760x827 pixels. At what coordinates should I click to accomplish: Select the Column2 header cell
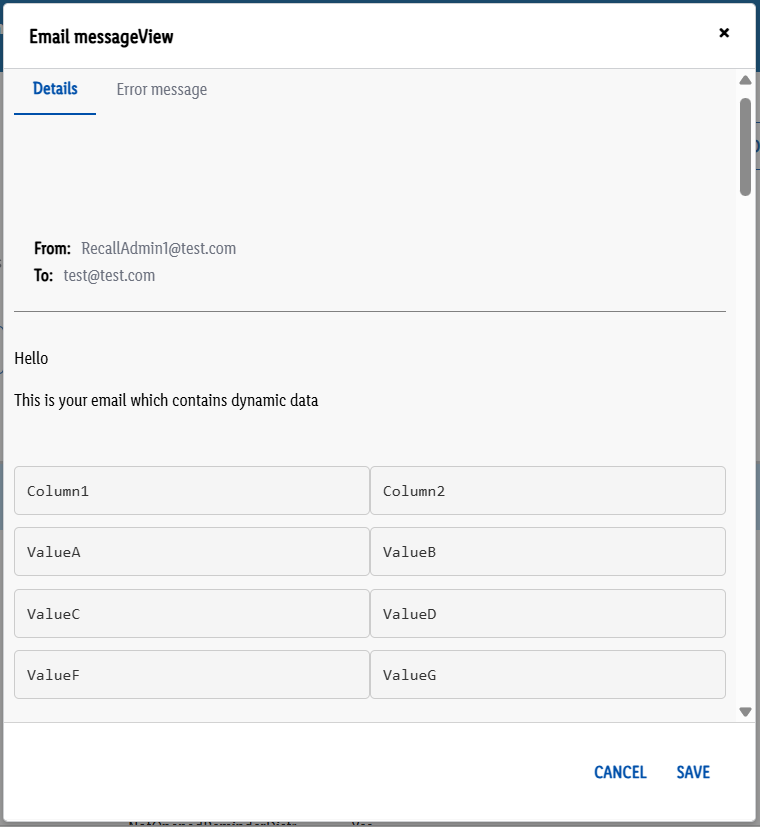pos(547,491)
